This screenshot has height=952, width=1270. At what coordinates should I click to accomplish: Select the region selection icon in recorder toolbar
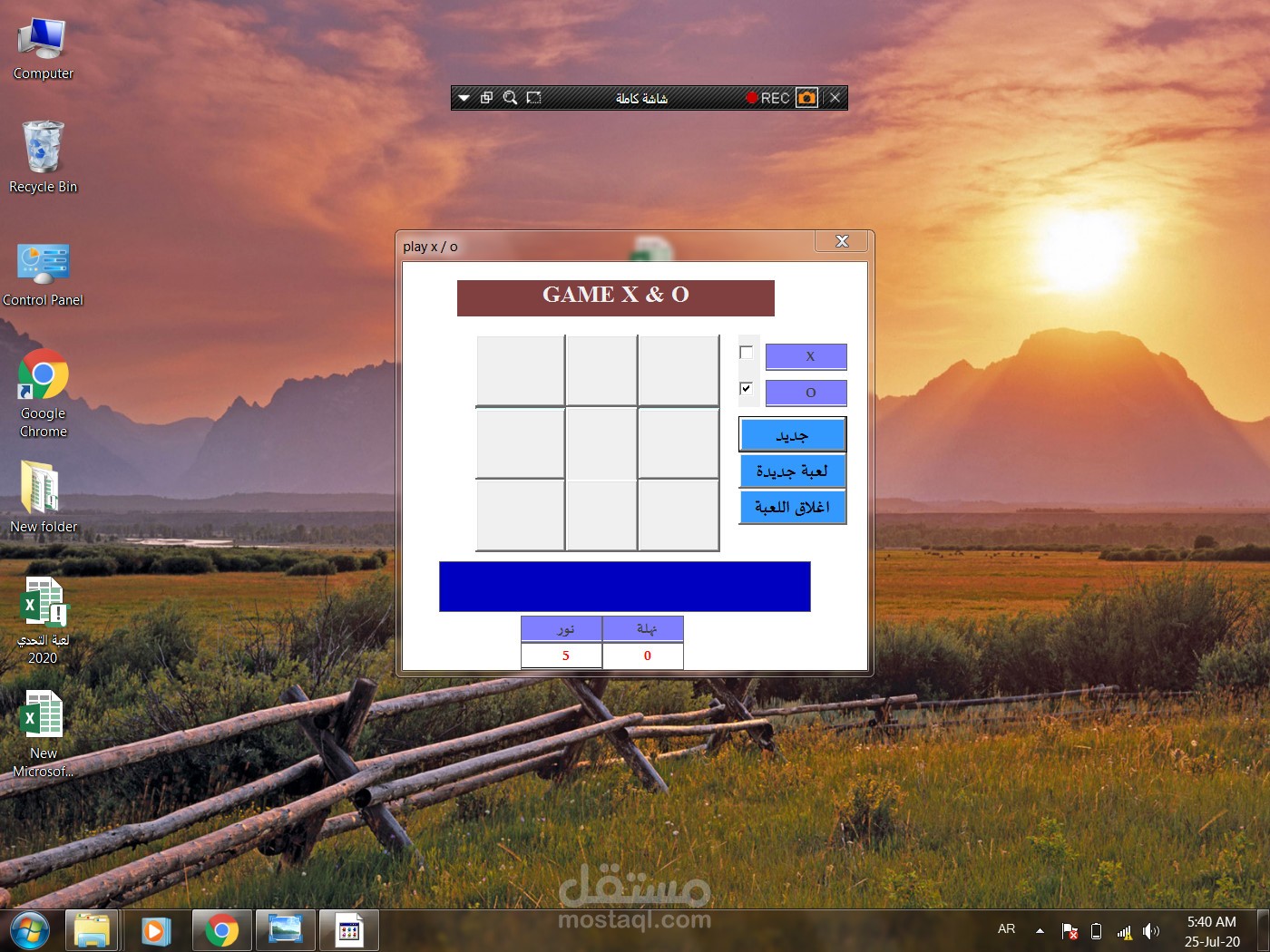[533, 98]
